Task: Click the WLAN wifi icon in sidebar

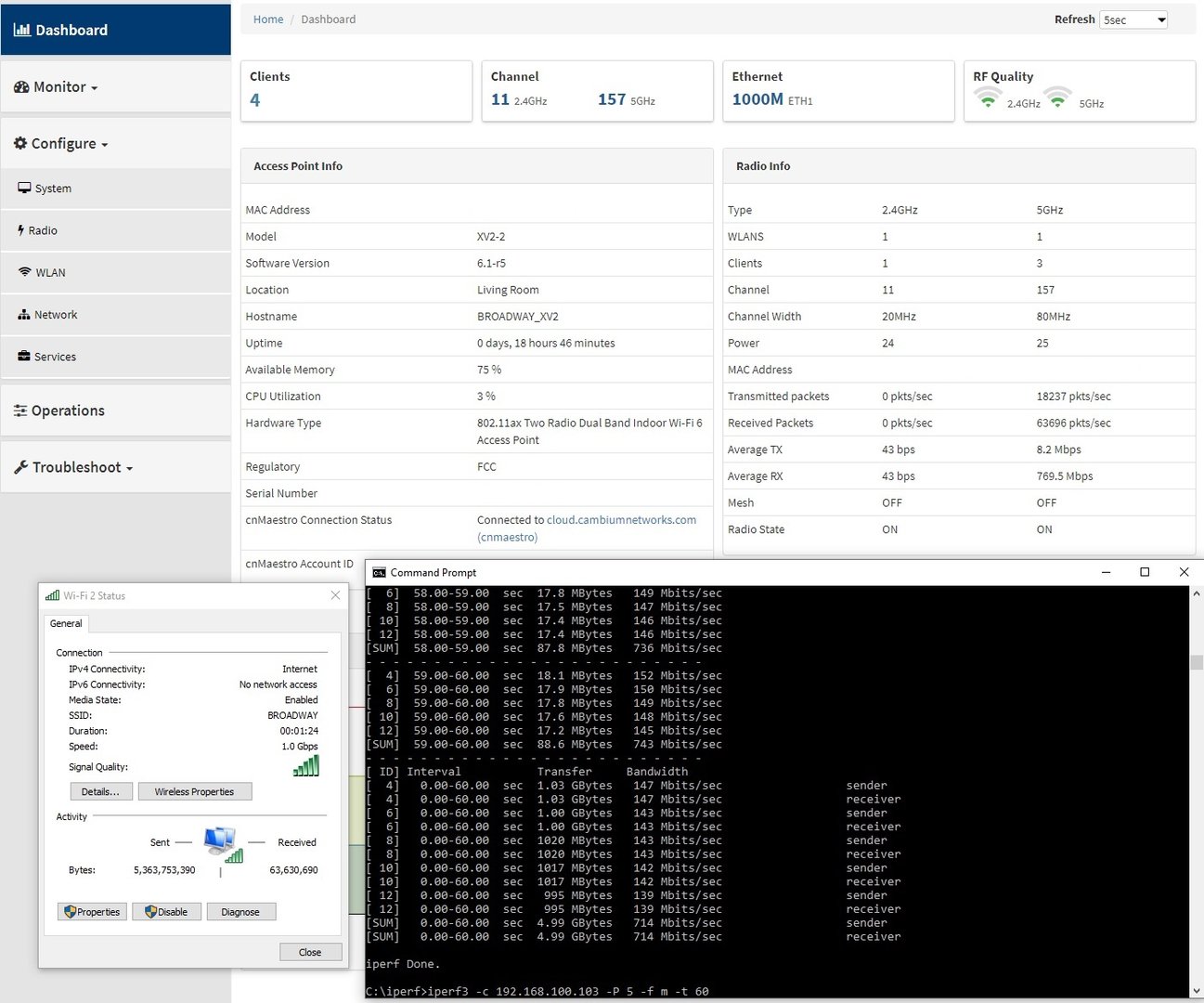Action: click(24, 272)
